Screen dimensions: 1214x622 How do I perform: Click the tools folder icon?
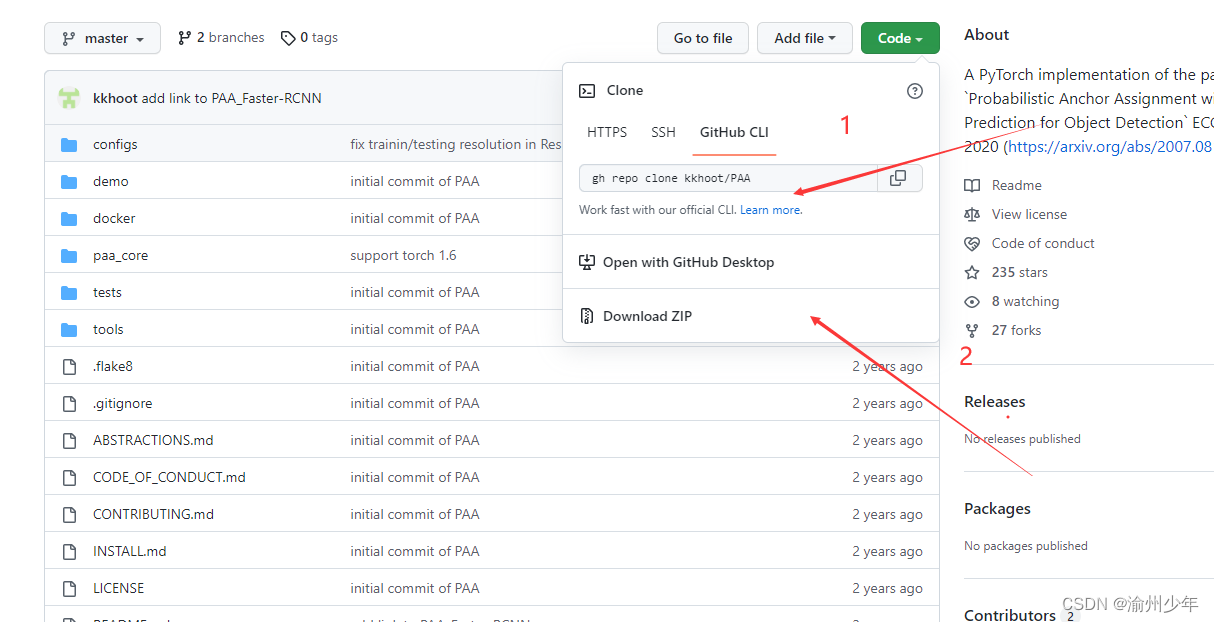tap(69, 330)
